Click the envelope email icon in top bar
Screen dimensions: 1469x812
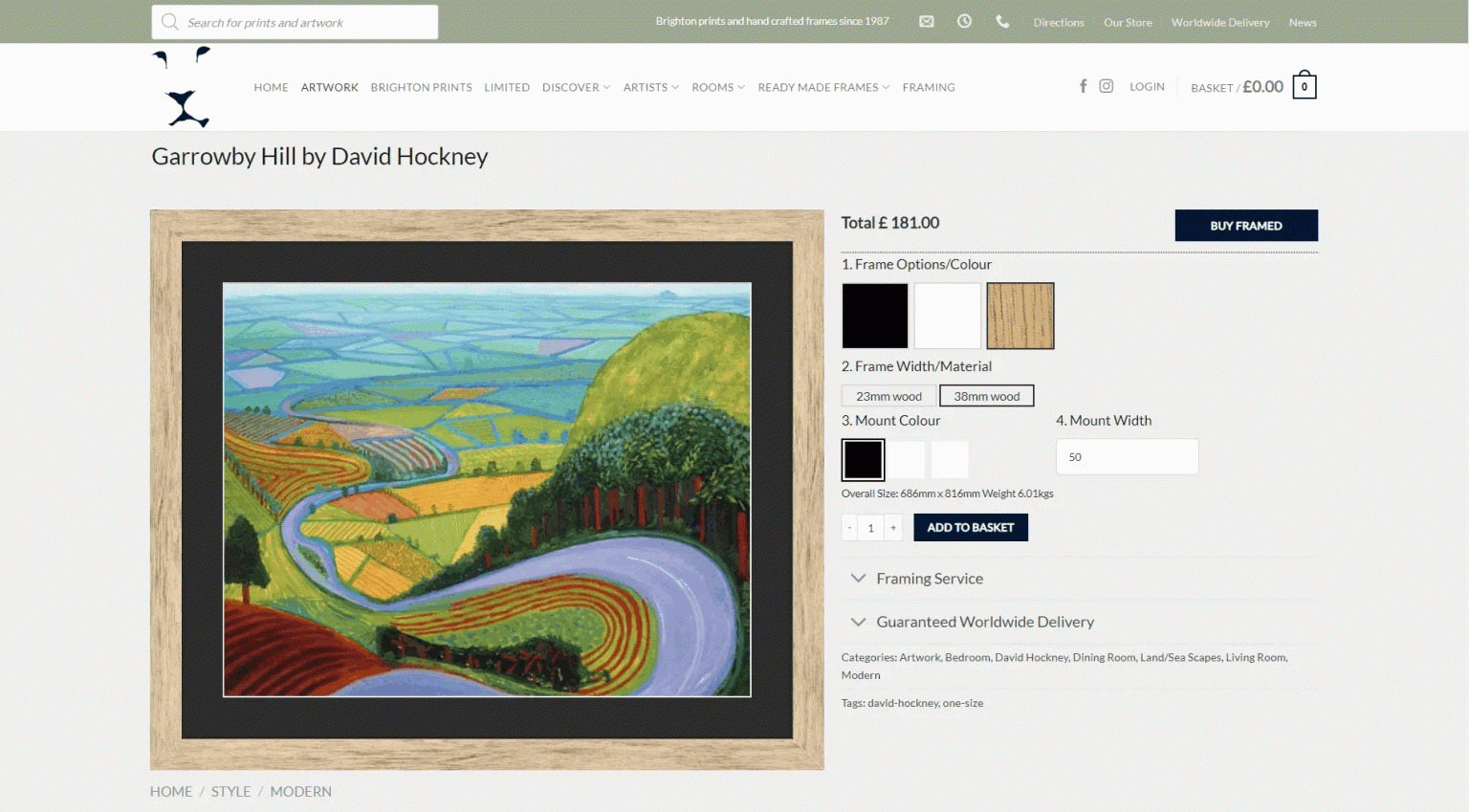tap(926, 22)
